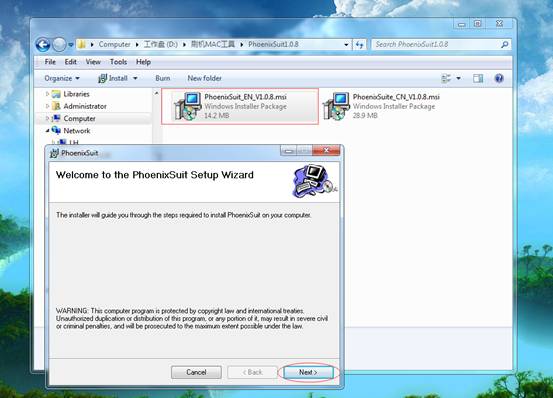Image resolution: width=553 pixels, height=398 pixels.
Task: Open Explorer help icon
Action: click(x=499, y=78)
